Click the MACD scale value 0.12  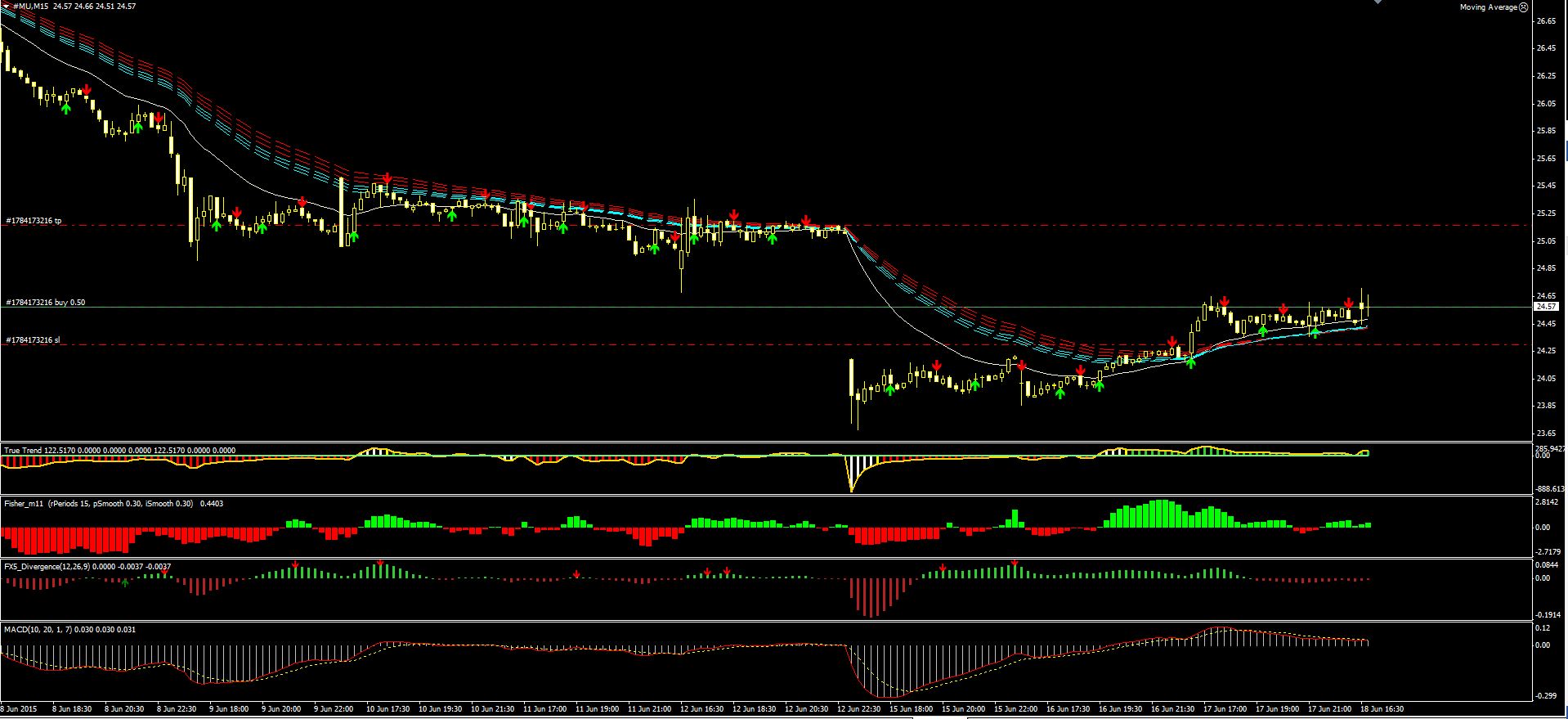click(x=1543, y=627)
